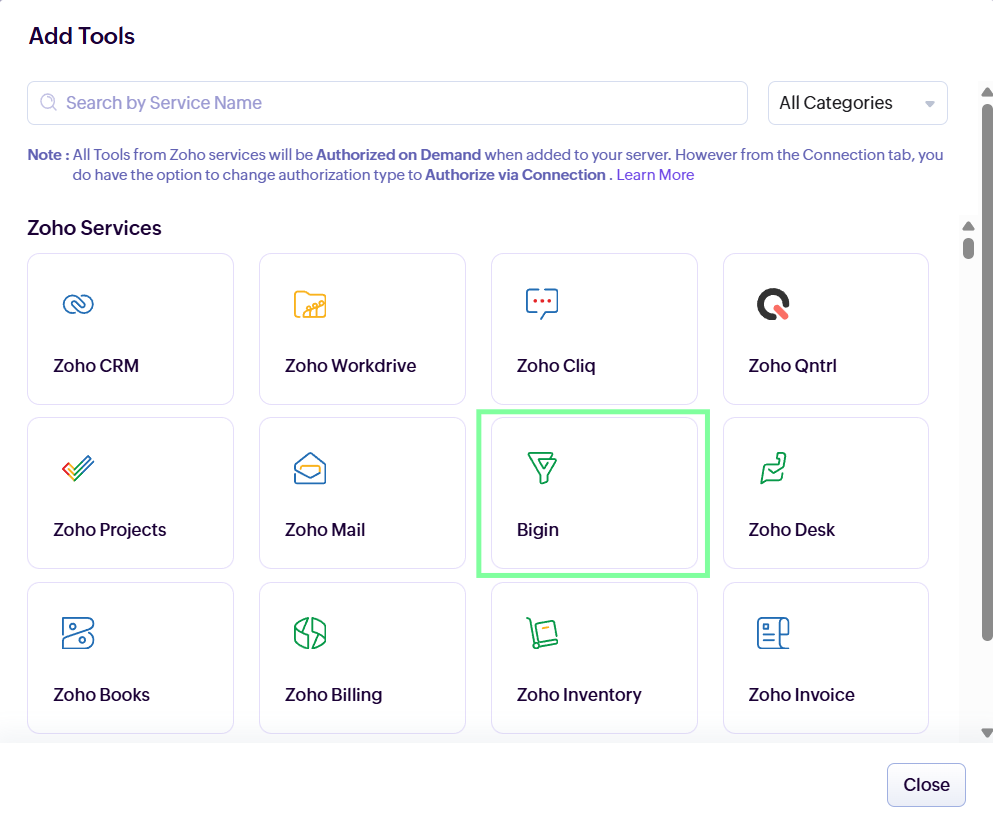The width and height of the screenshot is (993, 821).
Task: Choose the Zoho Billing icon
Action: 310,633
